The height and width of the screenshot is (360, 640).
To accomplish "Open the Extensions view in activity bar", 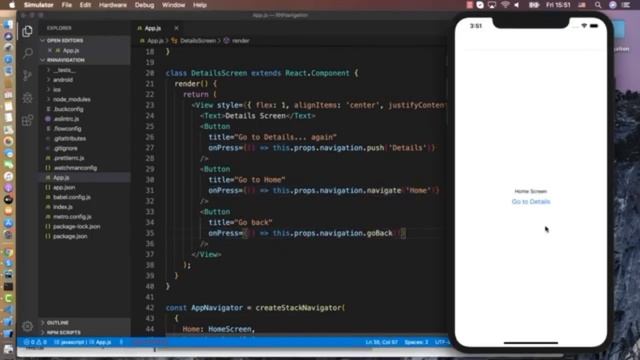I will coord(27,120).
